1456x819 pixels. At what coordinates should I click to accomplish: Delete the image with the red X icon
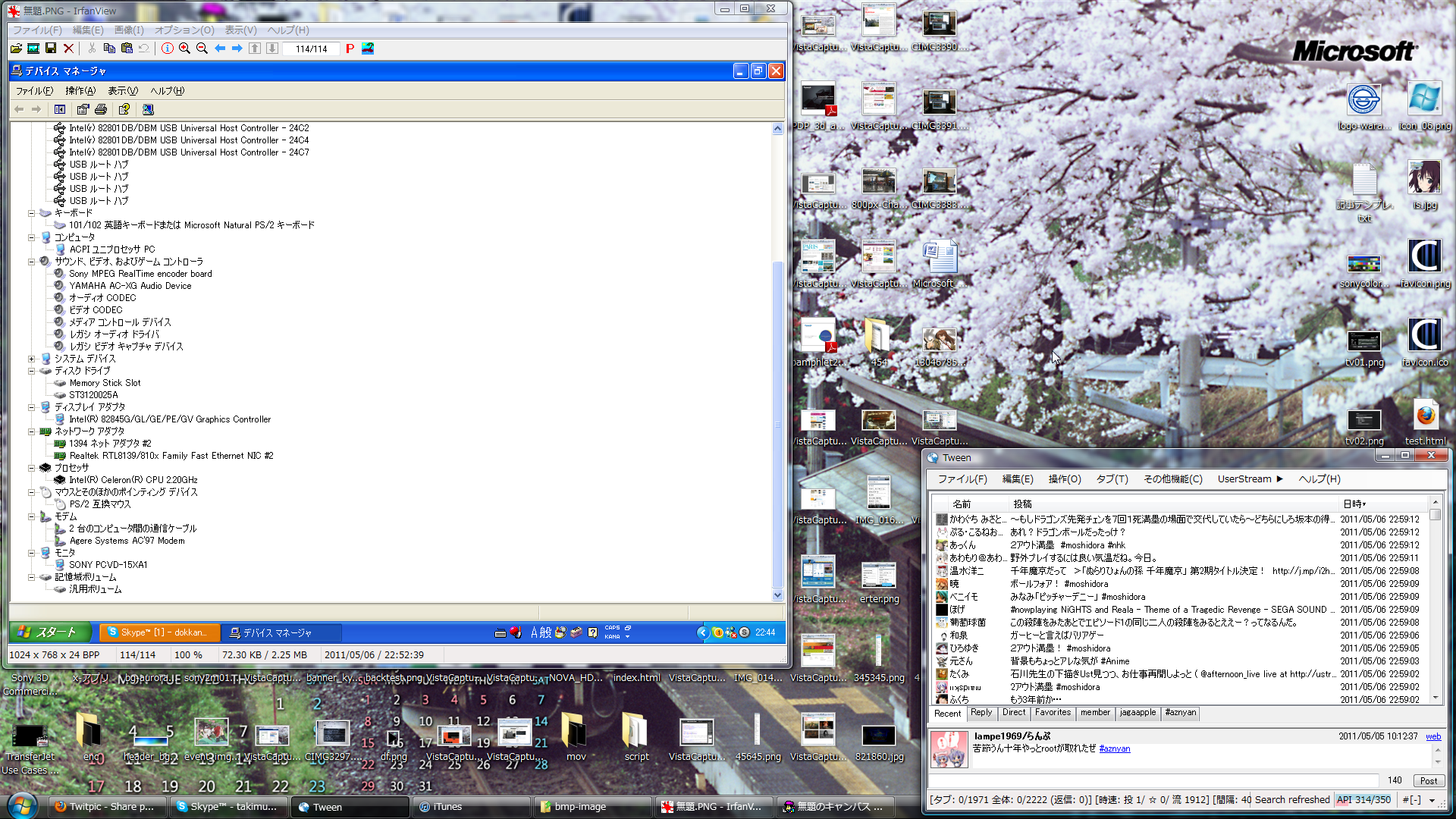pos(68,49)
